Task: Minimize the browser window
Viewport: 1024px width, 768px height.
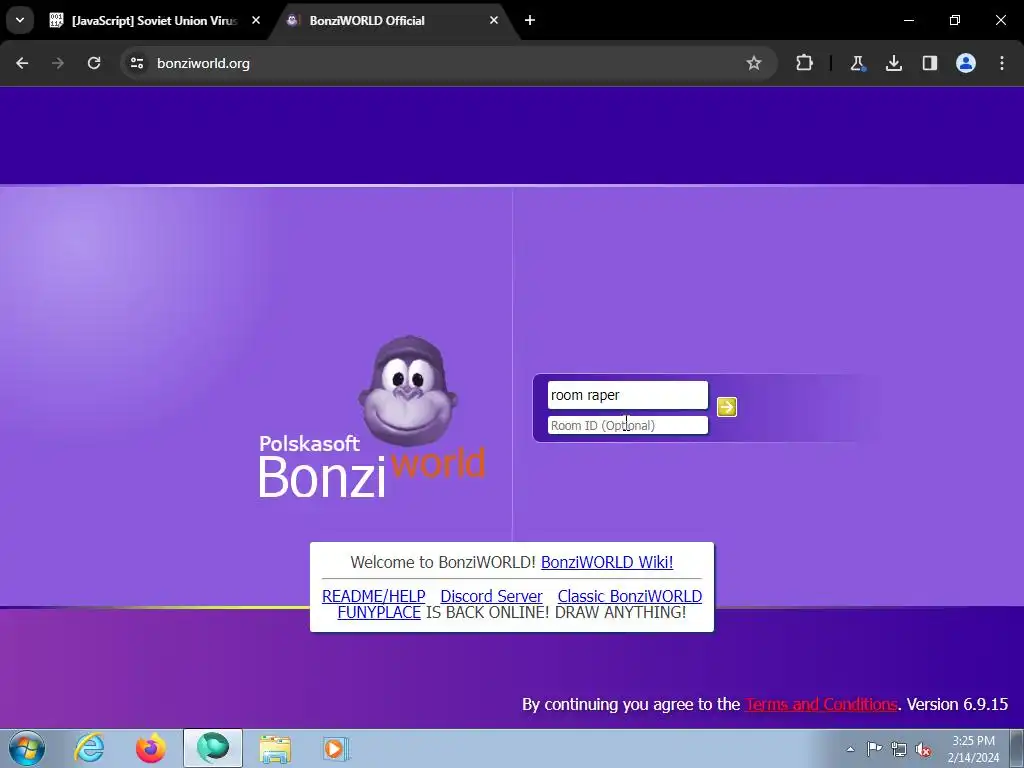Action: click(x=908, y=20)
